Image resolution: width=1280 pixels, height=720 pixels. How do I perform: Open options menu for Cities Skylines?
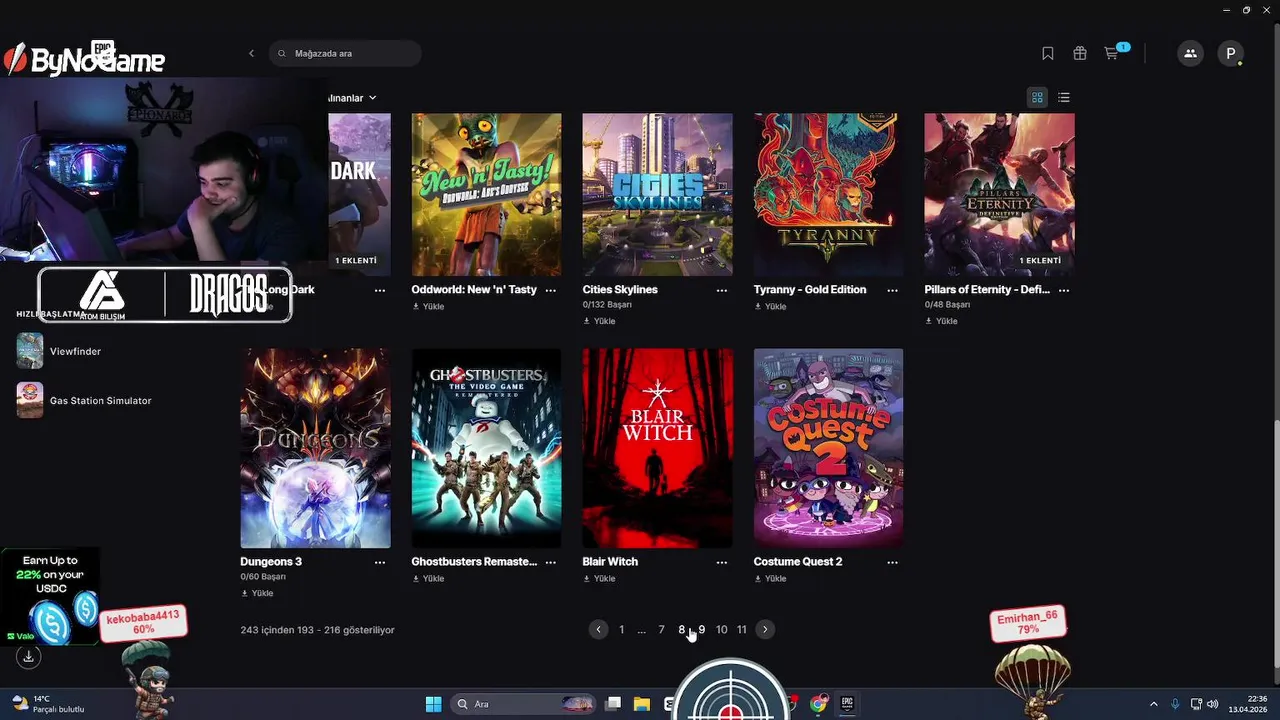click(x=721, y=290)
